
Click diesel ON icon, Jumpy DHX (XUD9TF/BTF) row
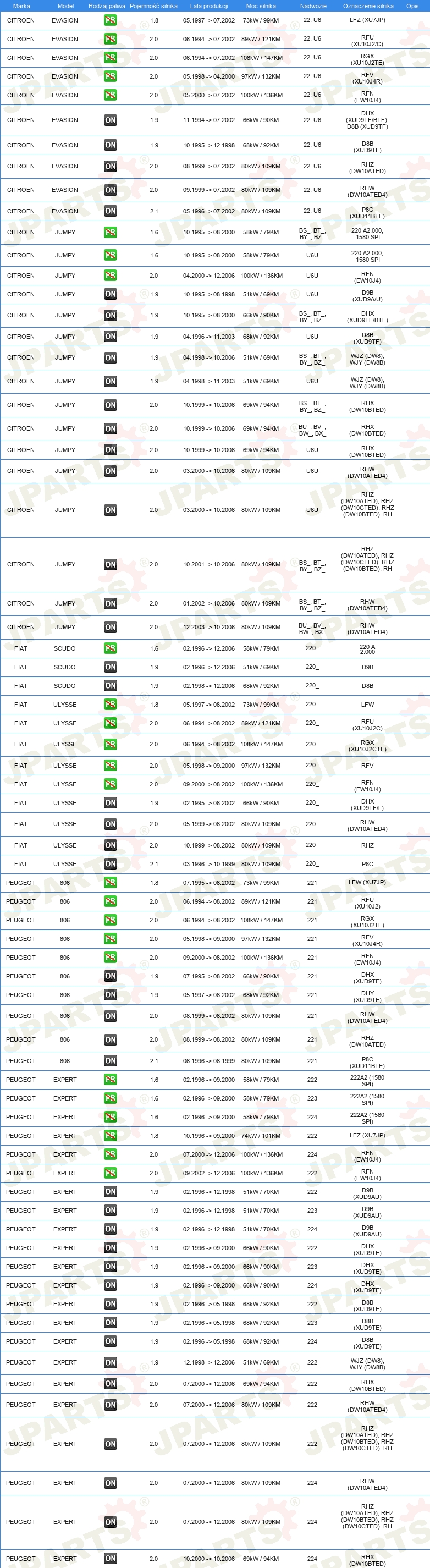pos(110,315)
